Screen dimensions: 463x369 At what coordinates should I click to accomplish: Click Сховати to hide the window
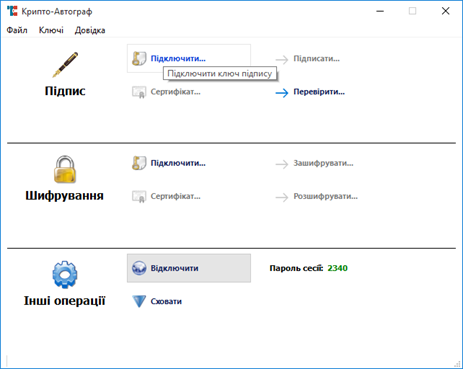coord(166,301)
